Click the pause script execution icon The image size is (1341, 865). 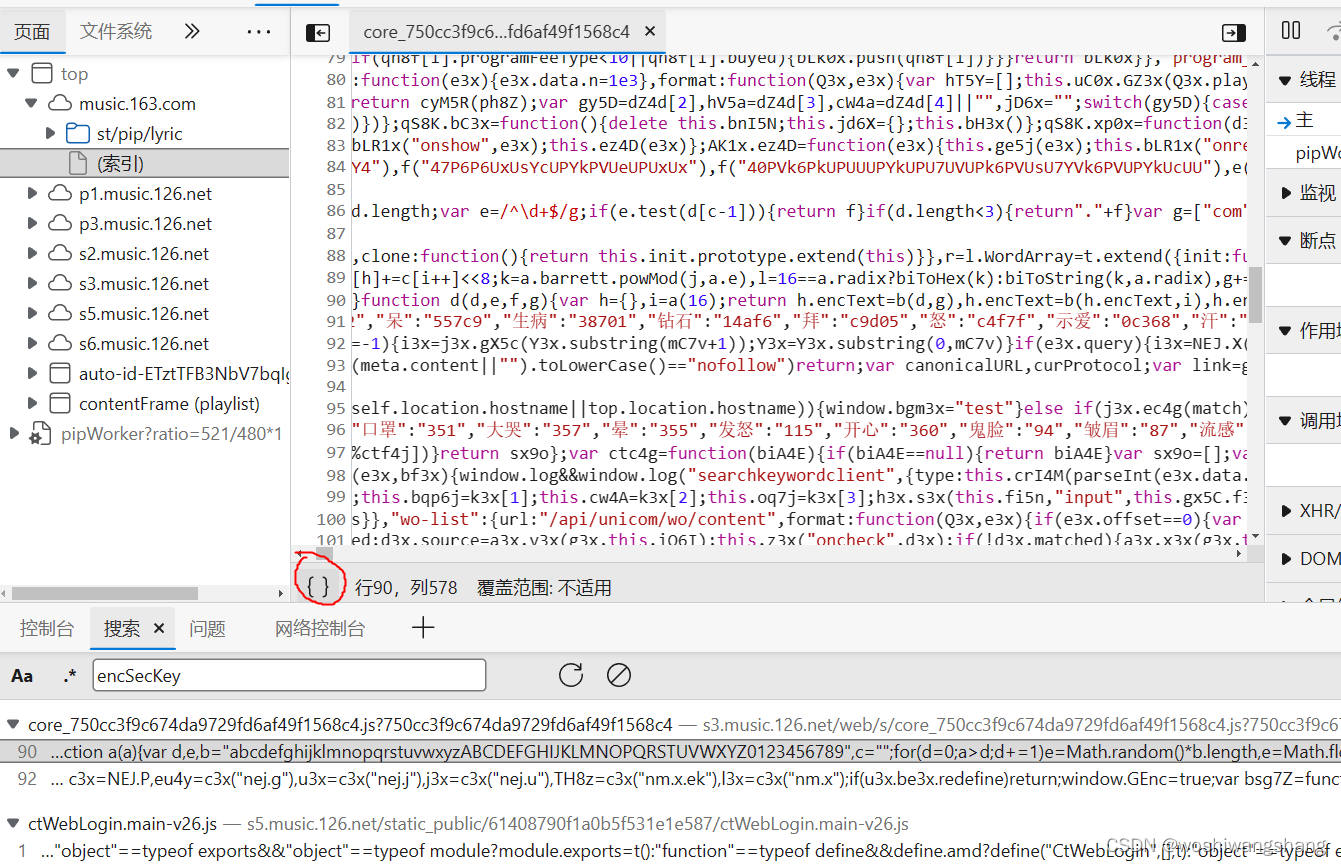(x=1291, y=31)
